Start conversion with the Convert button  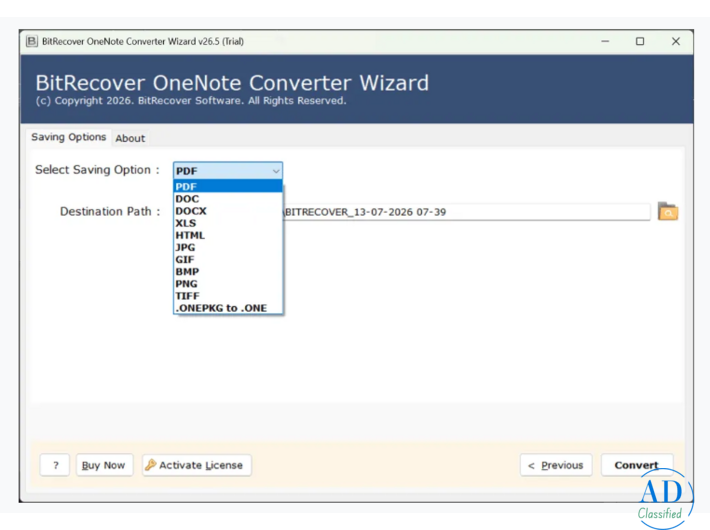tap(637, 465)
